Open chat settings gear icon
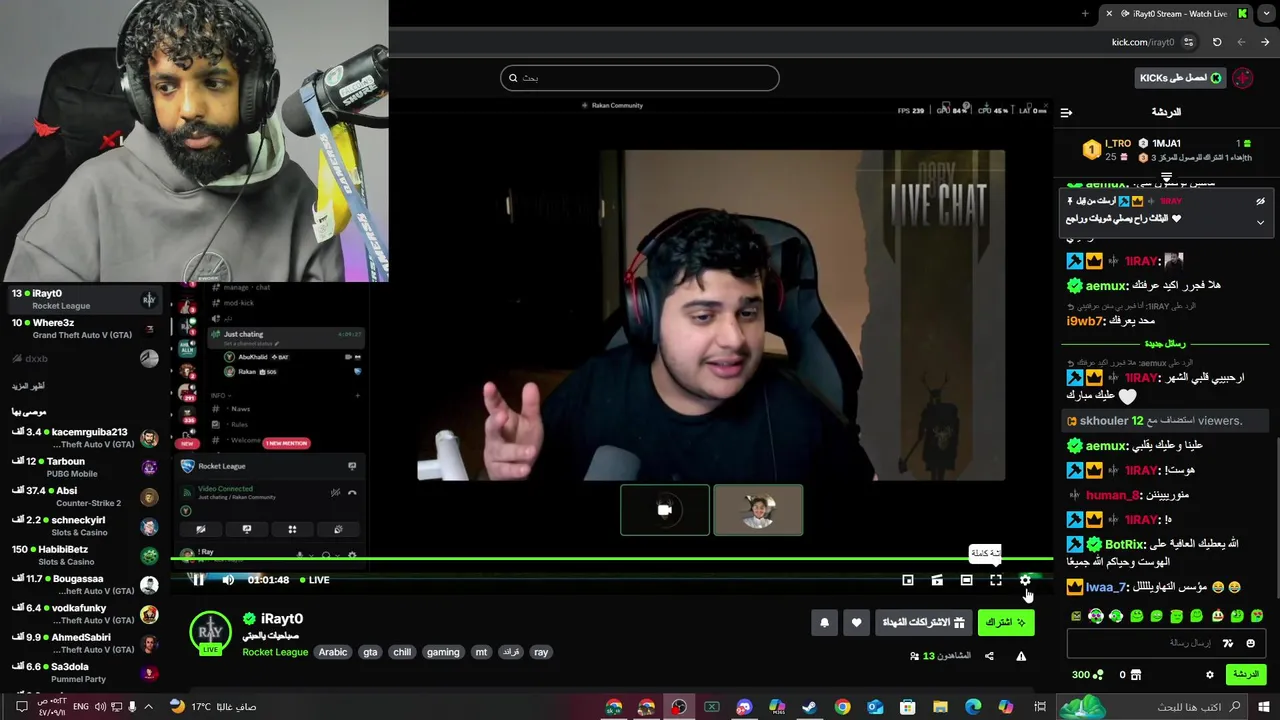The height and width of the screenshot is (720, 1280). click(1209, 675)
